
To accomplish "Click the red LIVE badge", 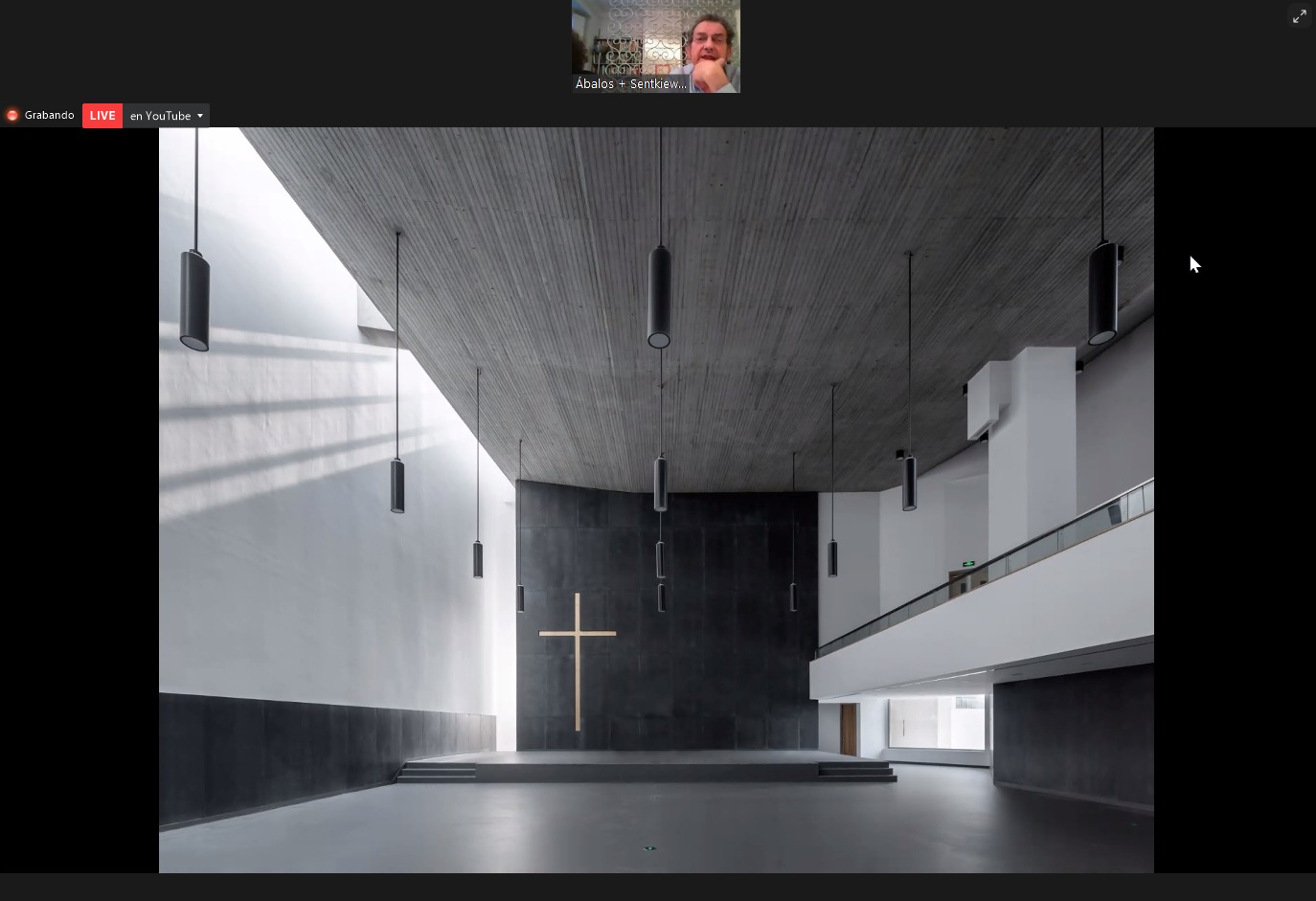I will pos(102,116).
